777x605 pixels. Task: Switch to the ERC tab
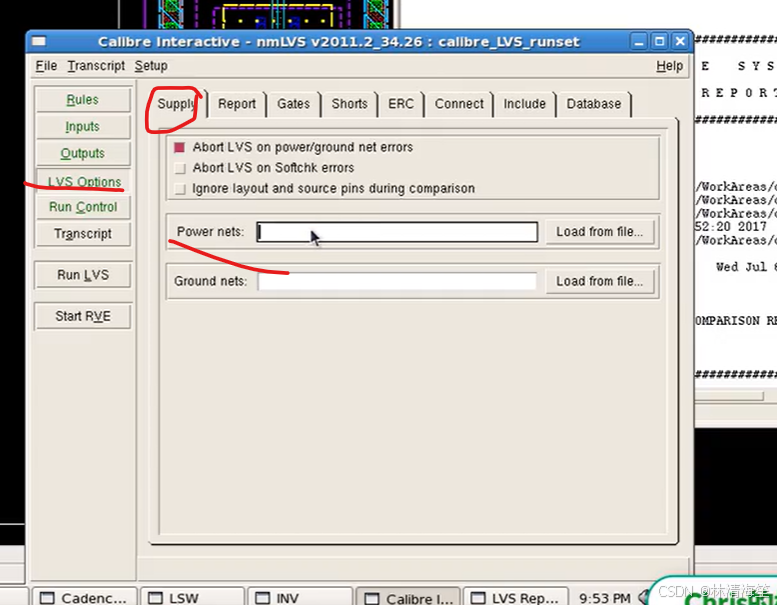401,104
